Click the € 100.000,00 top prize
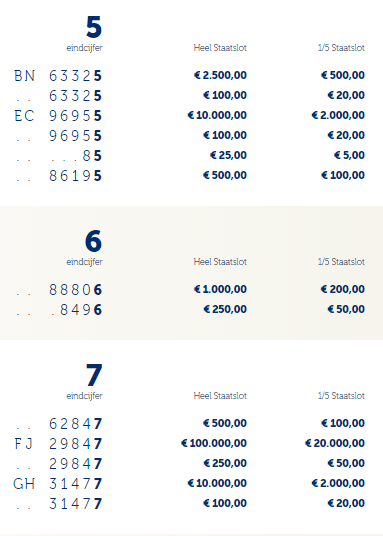 (214, 443)
